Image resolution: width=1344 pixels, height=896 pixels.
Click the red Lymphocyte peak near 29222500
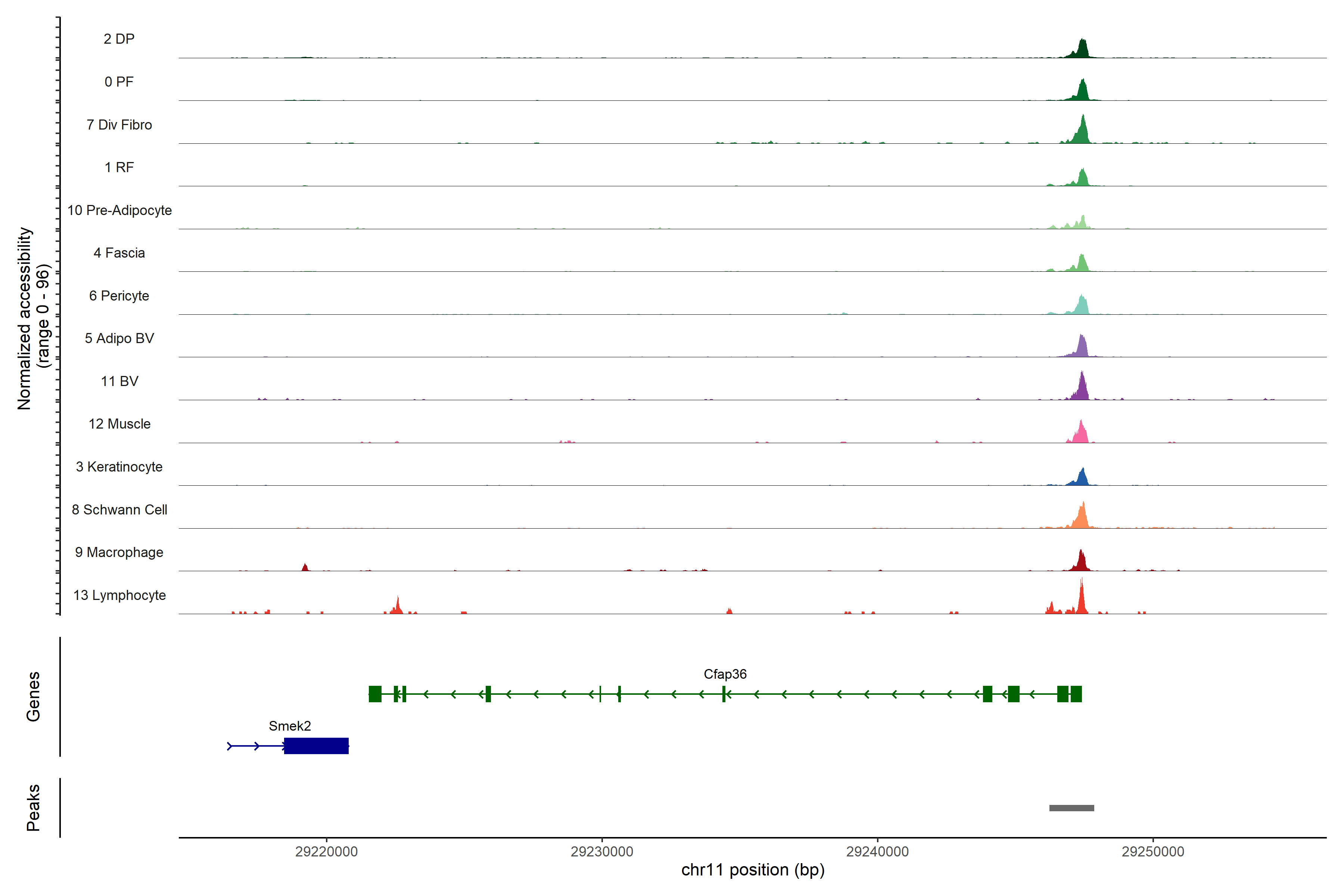(x=398, y=607)
